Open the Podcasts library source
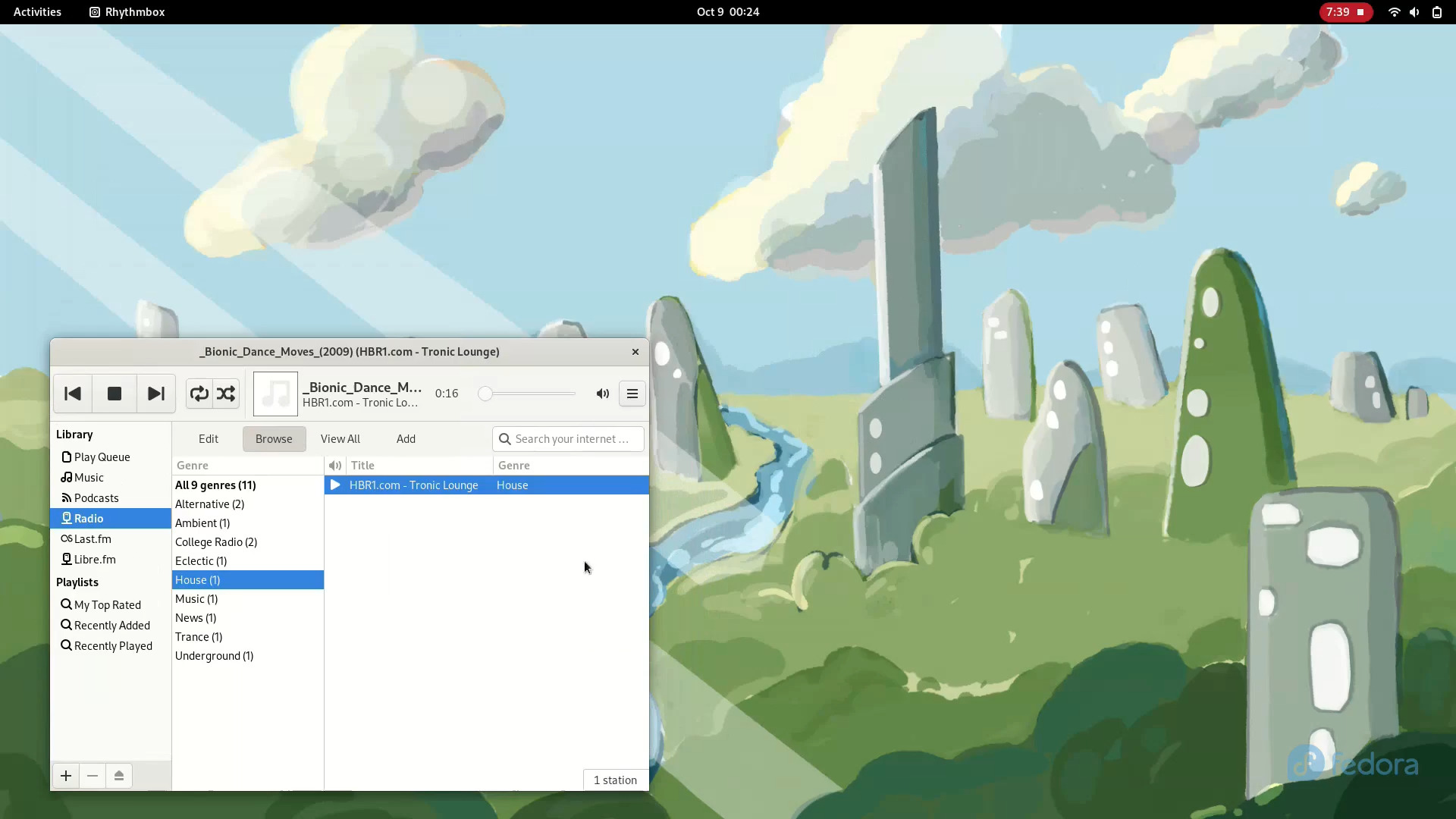Viewport: 1456px width, 819px height. click(96, 498)
